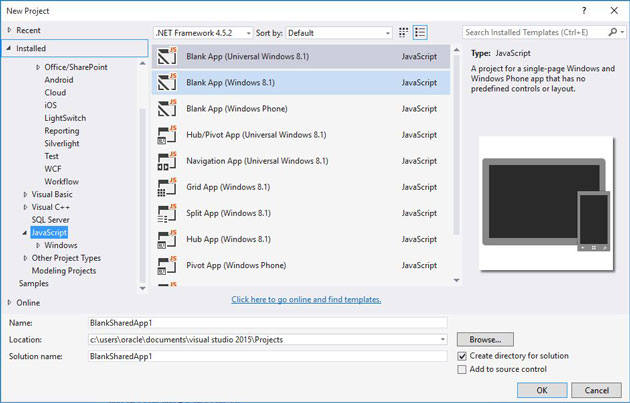This screenshot has width=630, height=403.
Task: Click the template list scroll down arrow
Action: 456,280
